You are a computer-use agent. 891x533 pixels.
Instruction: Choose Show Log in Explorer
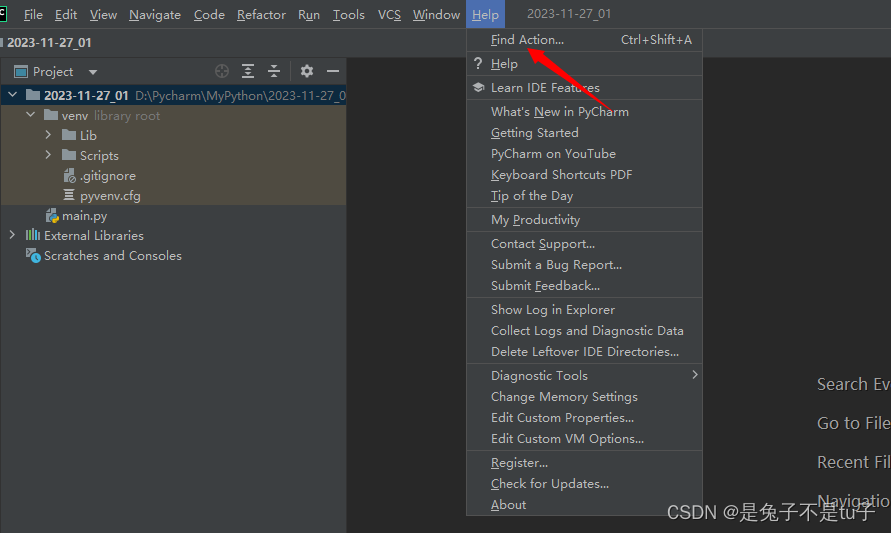pyautogui.click(x=584, y=309)
